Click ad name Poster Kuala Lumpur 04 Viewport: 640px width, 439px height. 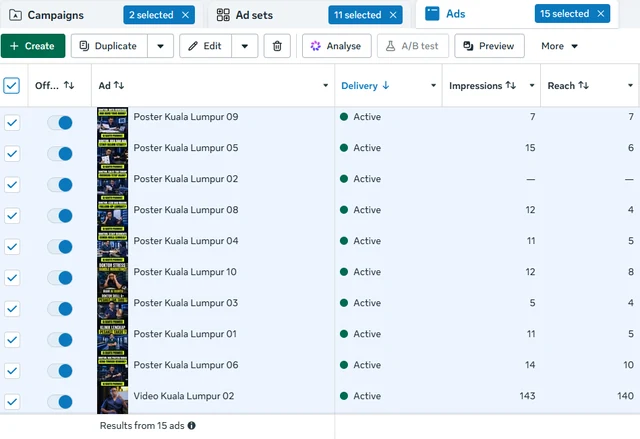[186, 241]
